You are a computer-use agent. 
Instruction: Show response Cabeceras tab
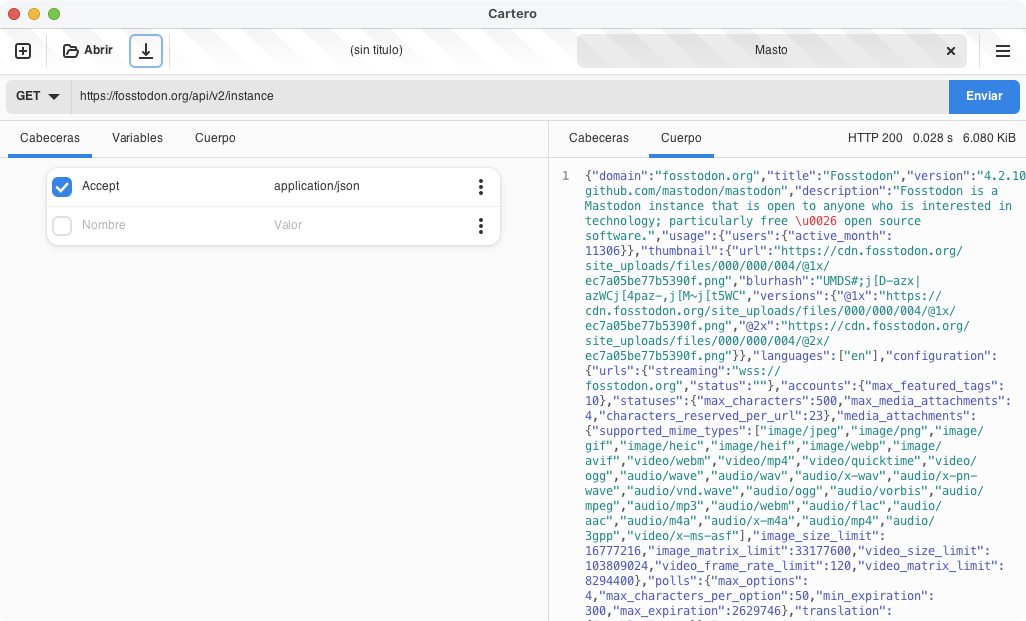tap(599, 138)
